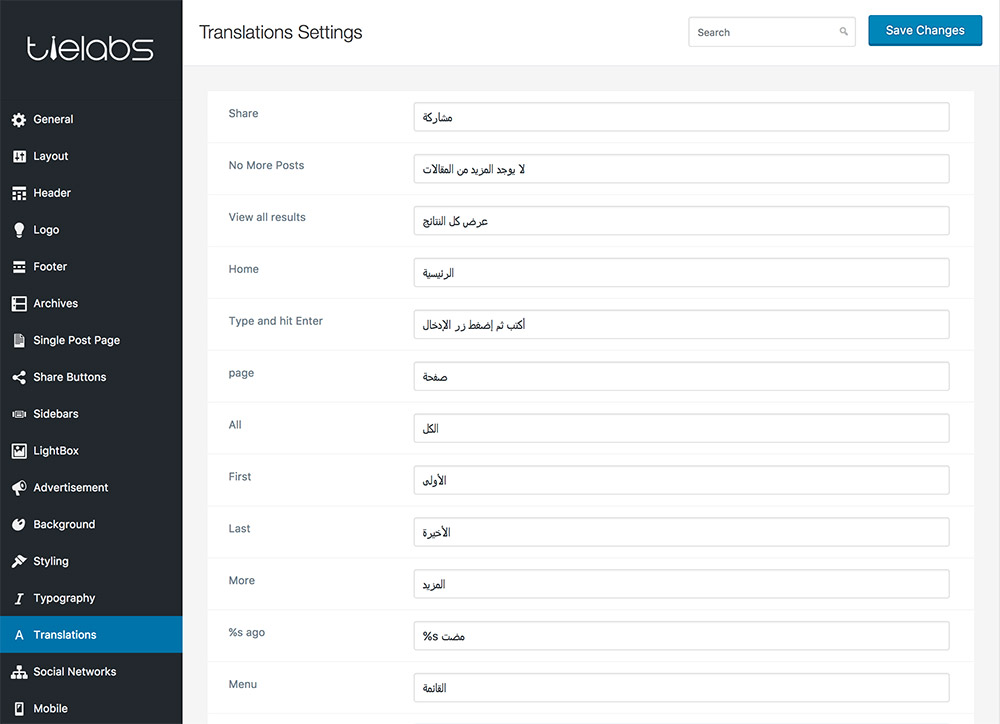Click the Logo lightbulb icon
This screenshot has width=1000, height=724.
(19, 230)
